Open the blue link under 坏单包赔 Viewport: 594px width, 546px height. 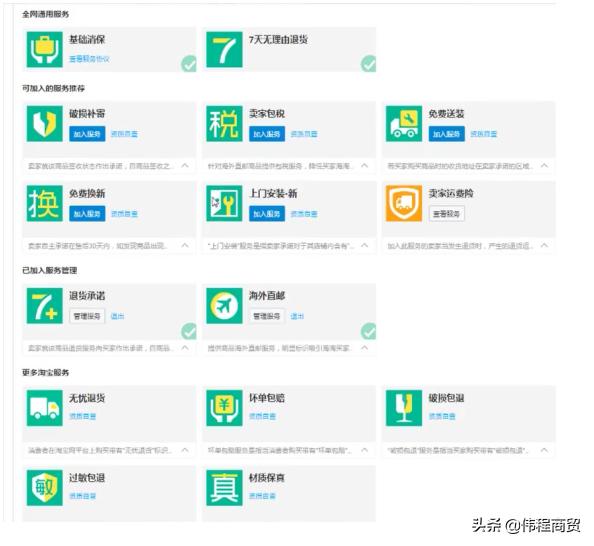[x=262, y=416]
